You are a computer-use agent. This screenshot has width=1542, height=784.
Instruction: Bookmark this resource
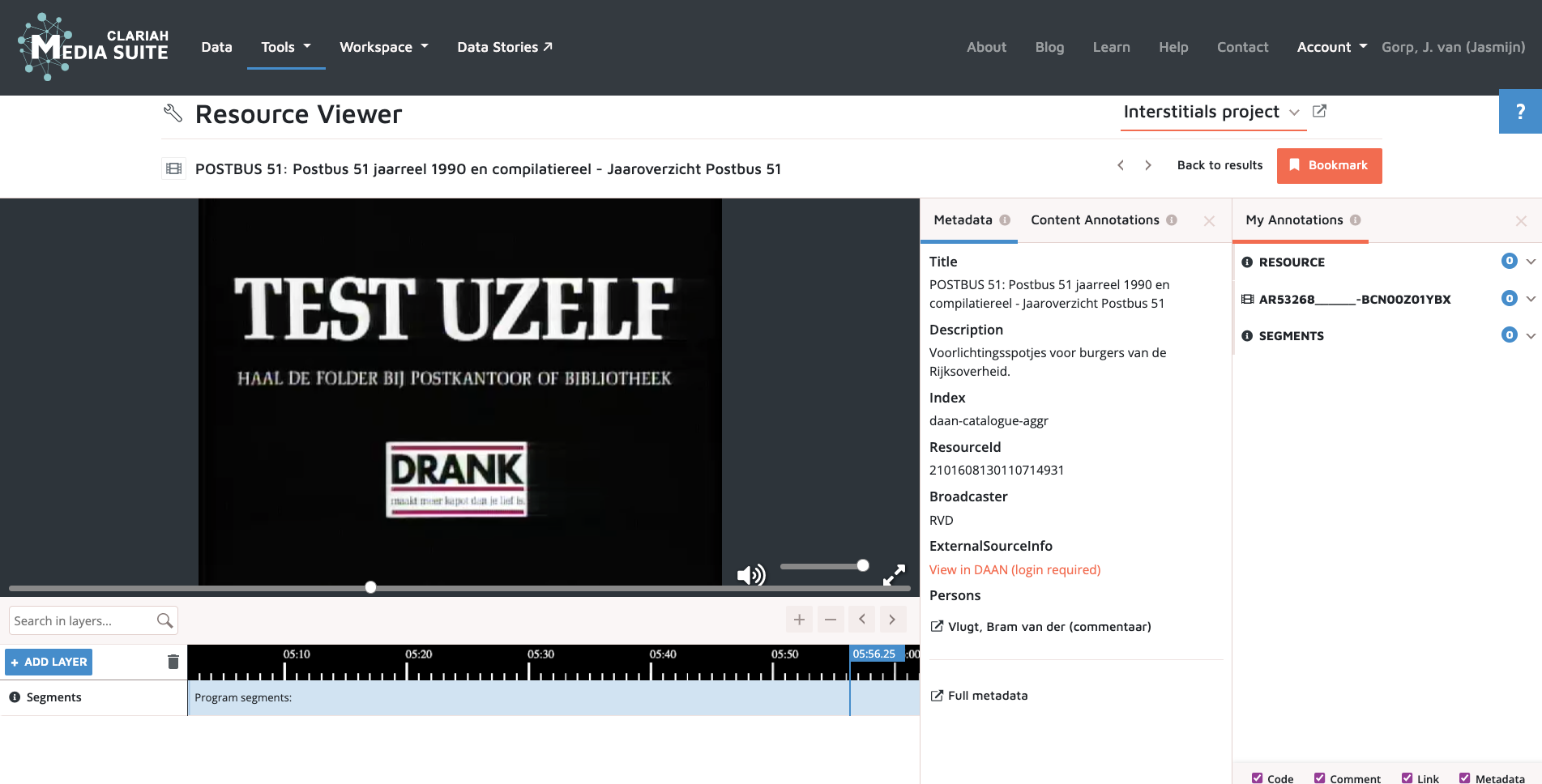1329,165
